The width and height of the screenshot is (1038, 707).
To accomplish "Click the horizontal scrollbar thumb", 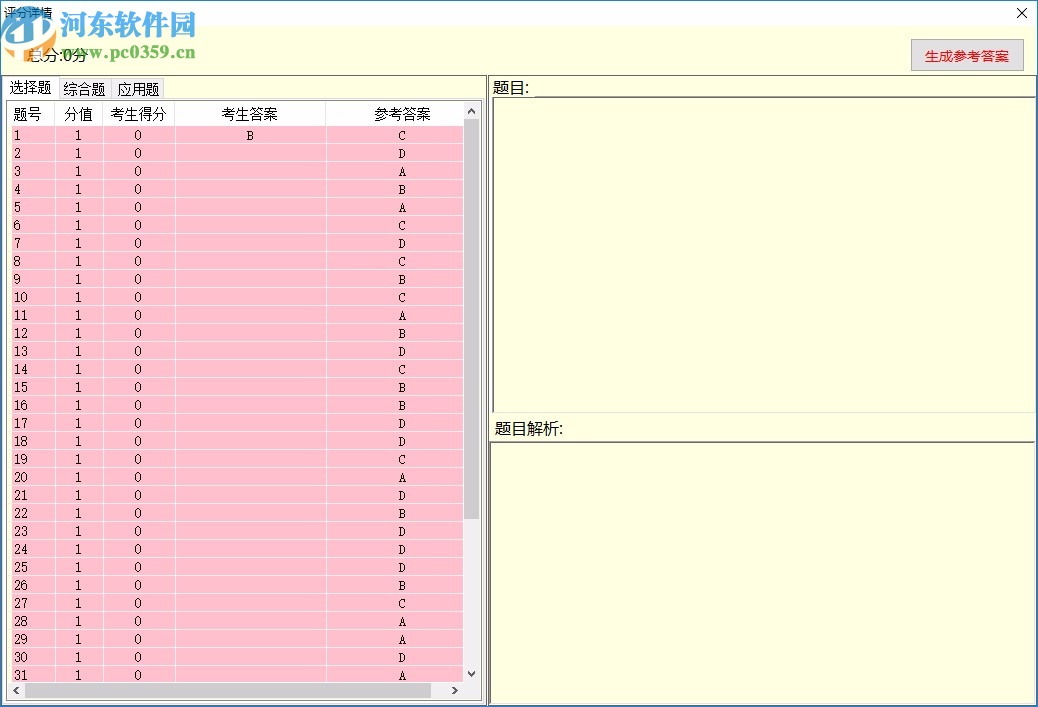I will (228, 690).
